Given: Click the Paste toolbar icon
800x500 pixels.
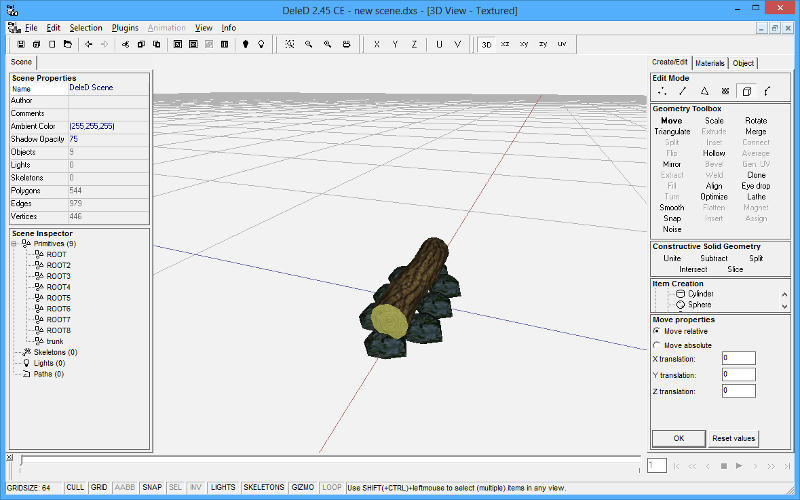Looking at the screenshot, I should [157, 44].
